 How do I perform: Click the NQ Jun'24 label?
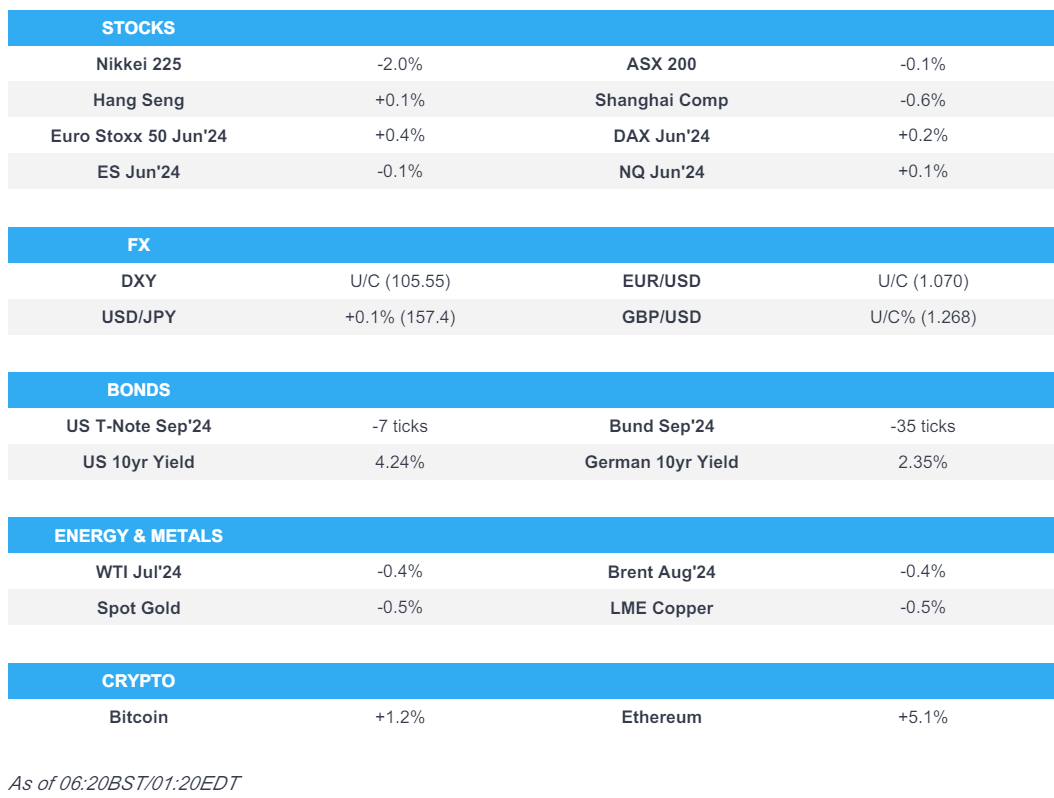tap(661, 172)
